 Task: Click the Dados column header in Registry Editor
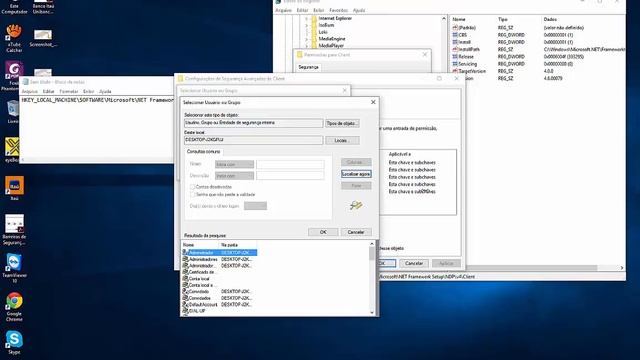(550, 19)
